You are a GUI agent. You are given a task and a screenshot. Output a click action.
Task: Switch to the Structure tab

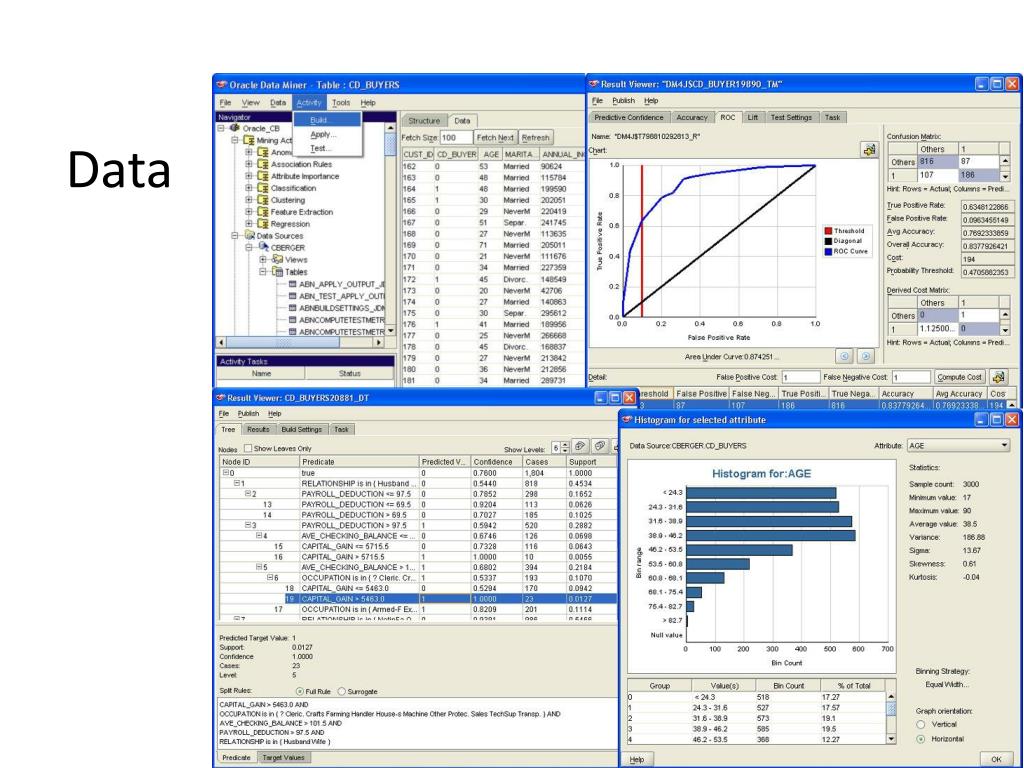[x=424, y=121]
